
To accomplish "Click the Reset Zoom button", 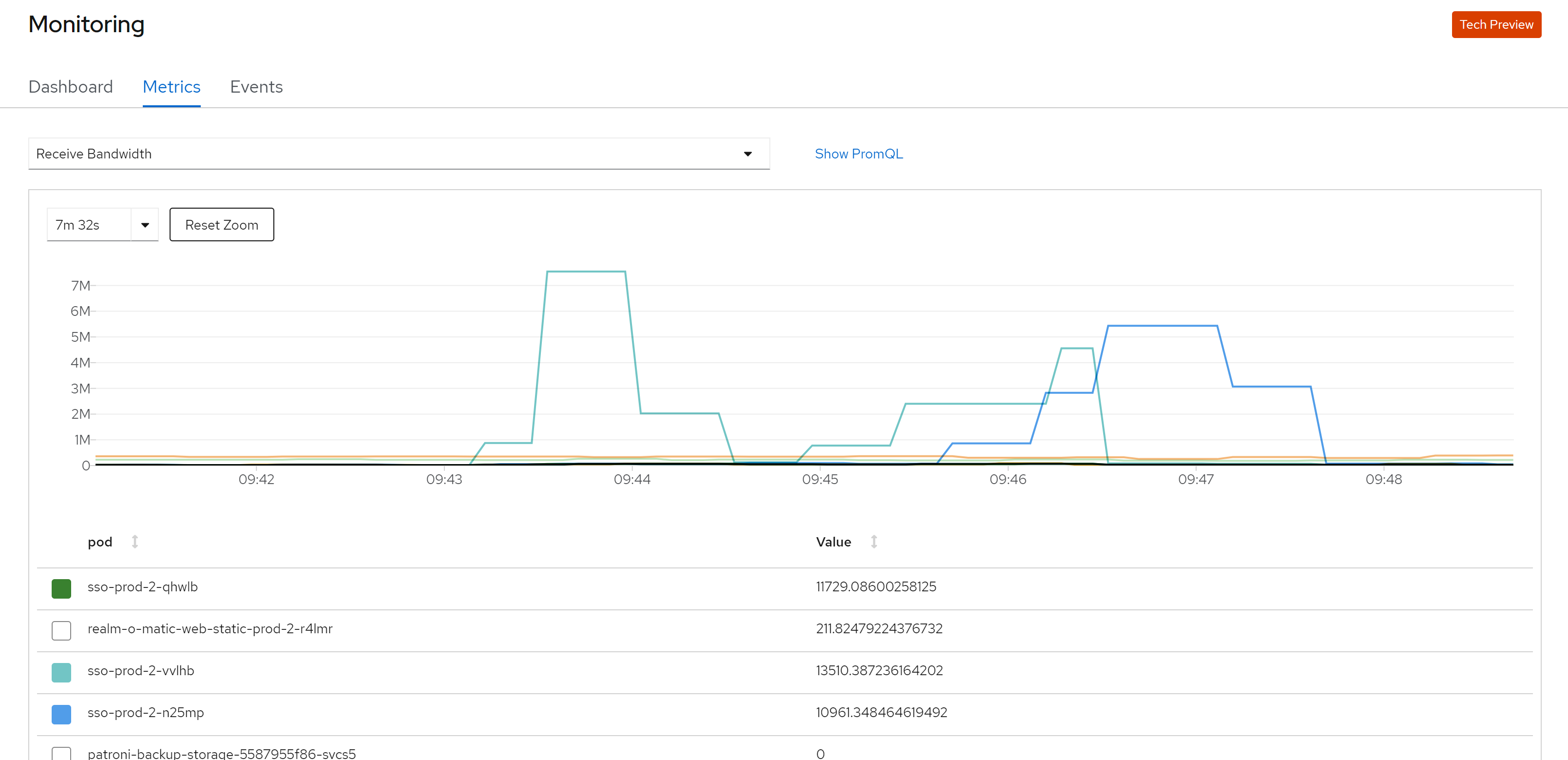I will 222,224.
